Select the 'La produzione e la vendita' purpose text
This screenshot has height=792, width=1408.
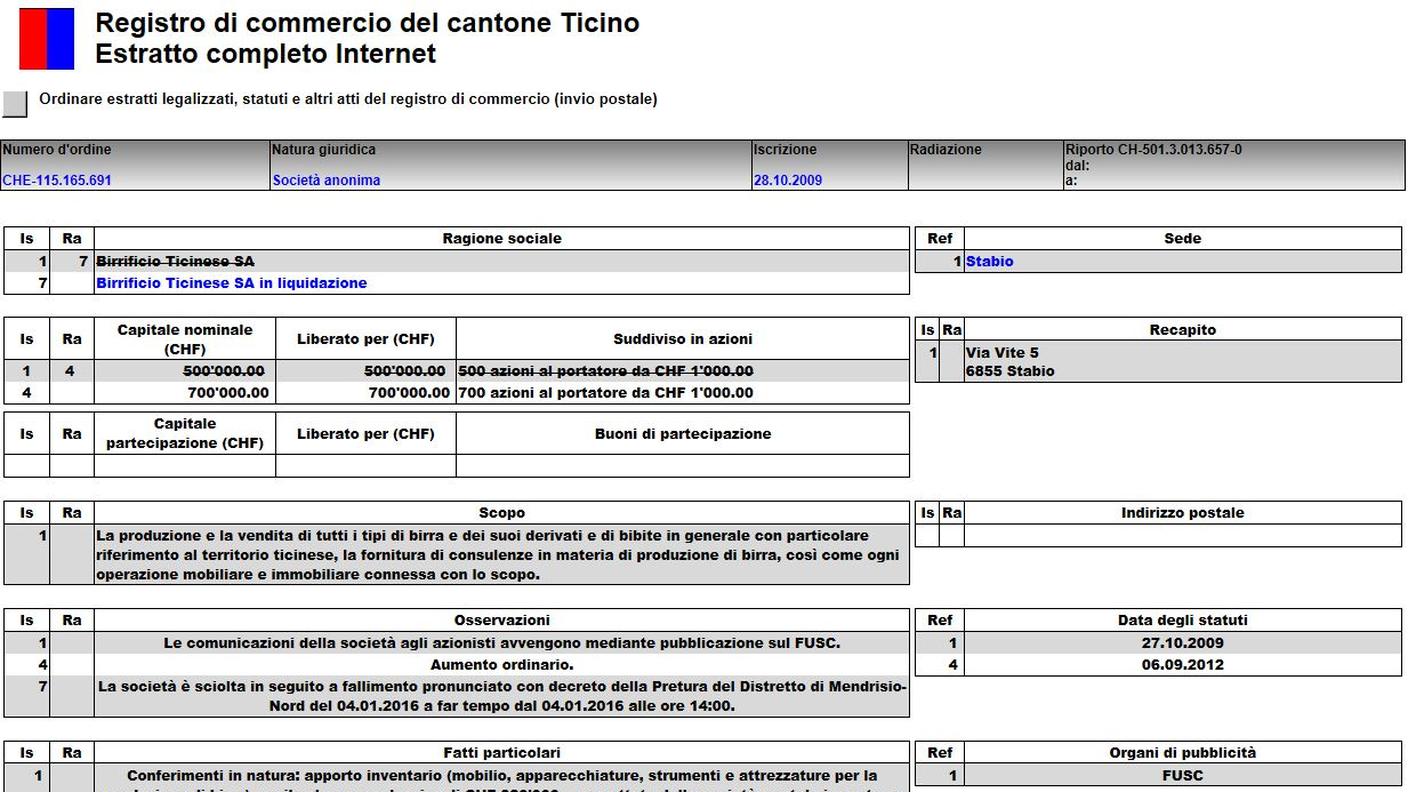point(497,555)
